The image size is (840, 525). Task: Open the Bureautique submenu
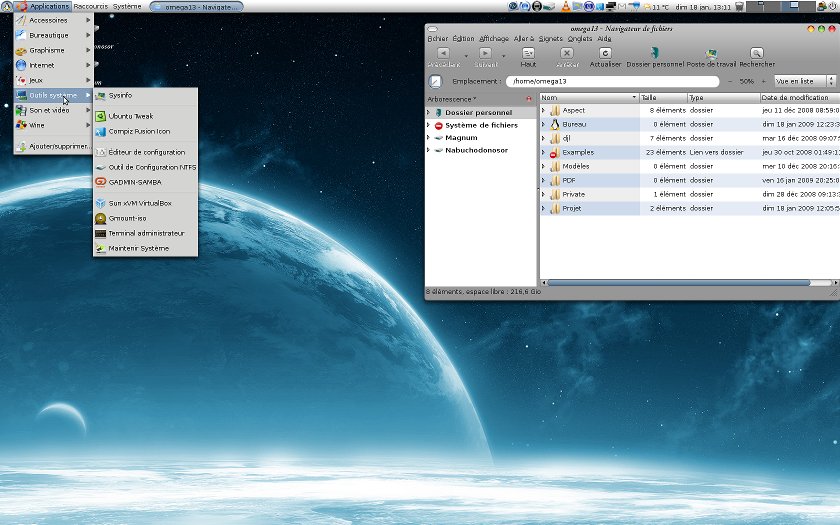pos(54,35)
